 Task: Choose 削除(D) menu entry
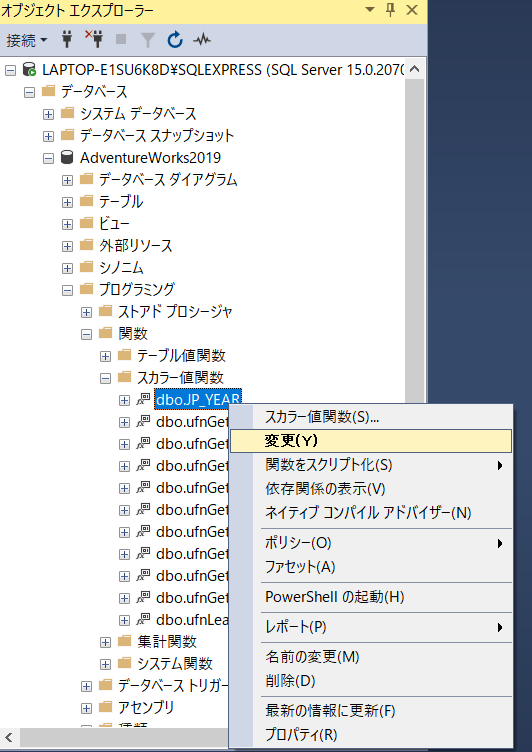point(371,681)
